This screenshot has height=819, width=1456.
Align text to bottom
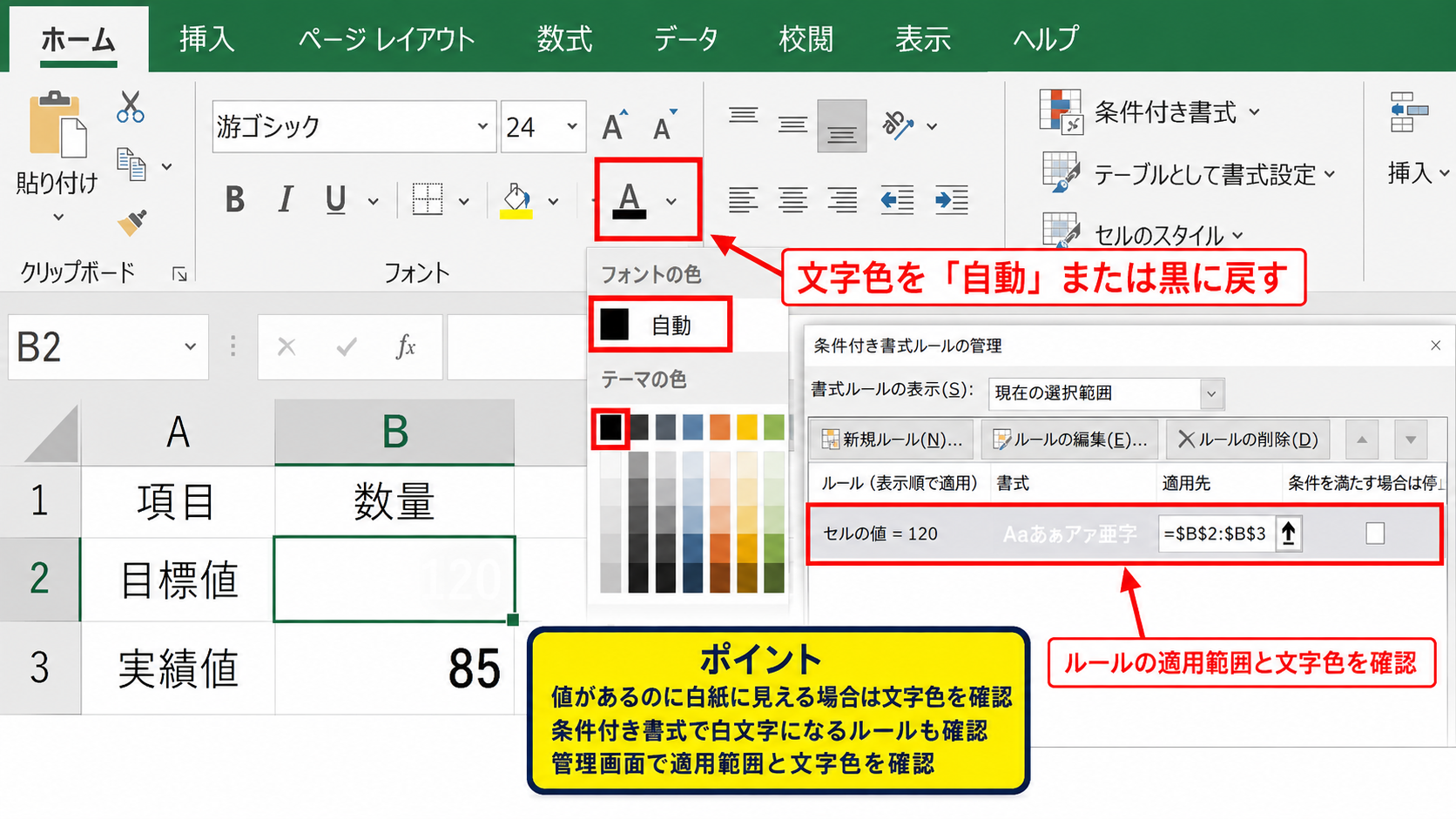841,126
